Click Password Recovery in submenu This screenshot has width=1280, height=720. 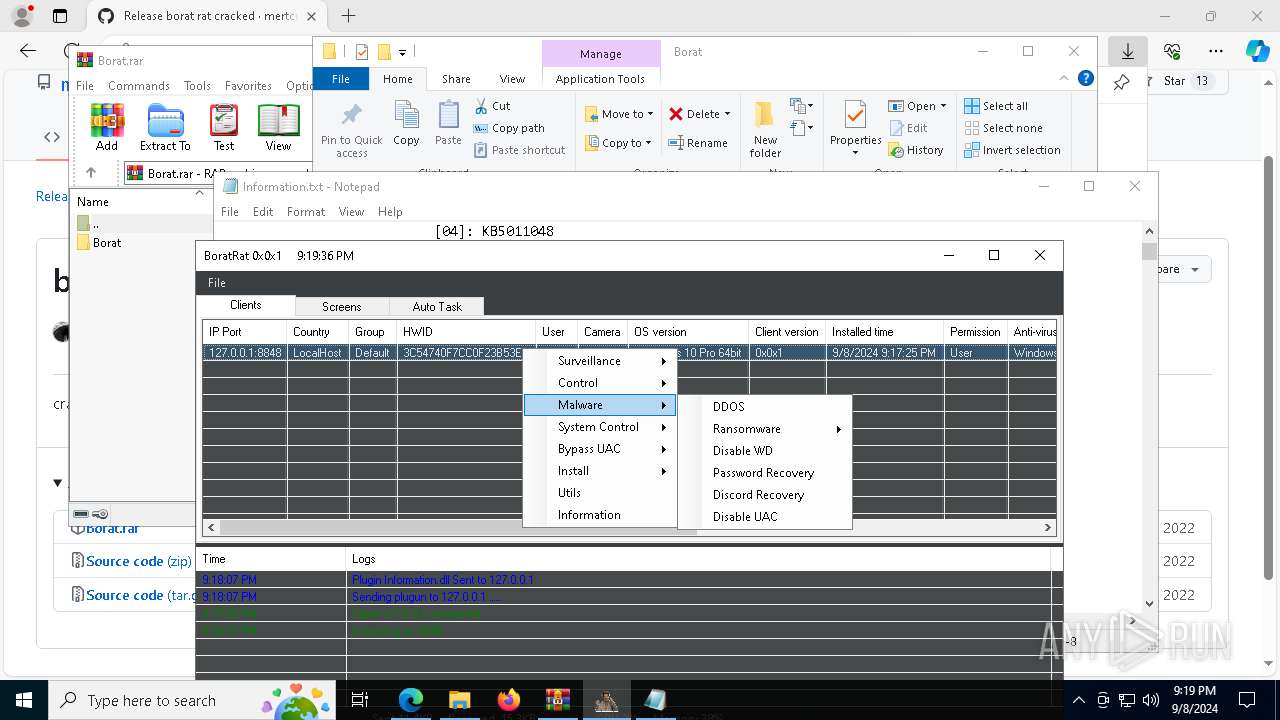pyautogui.click(x=765, y=473)
